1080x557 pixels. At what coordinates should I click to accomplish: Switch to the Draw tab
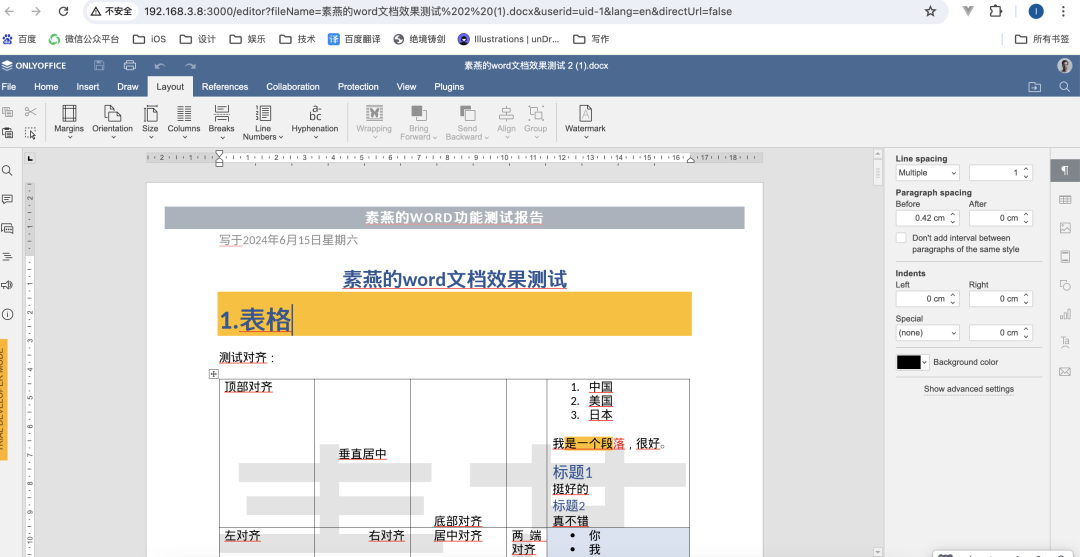127,87
